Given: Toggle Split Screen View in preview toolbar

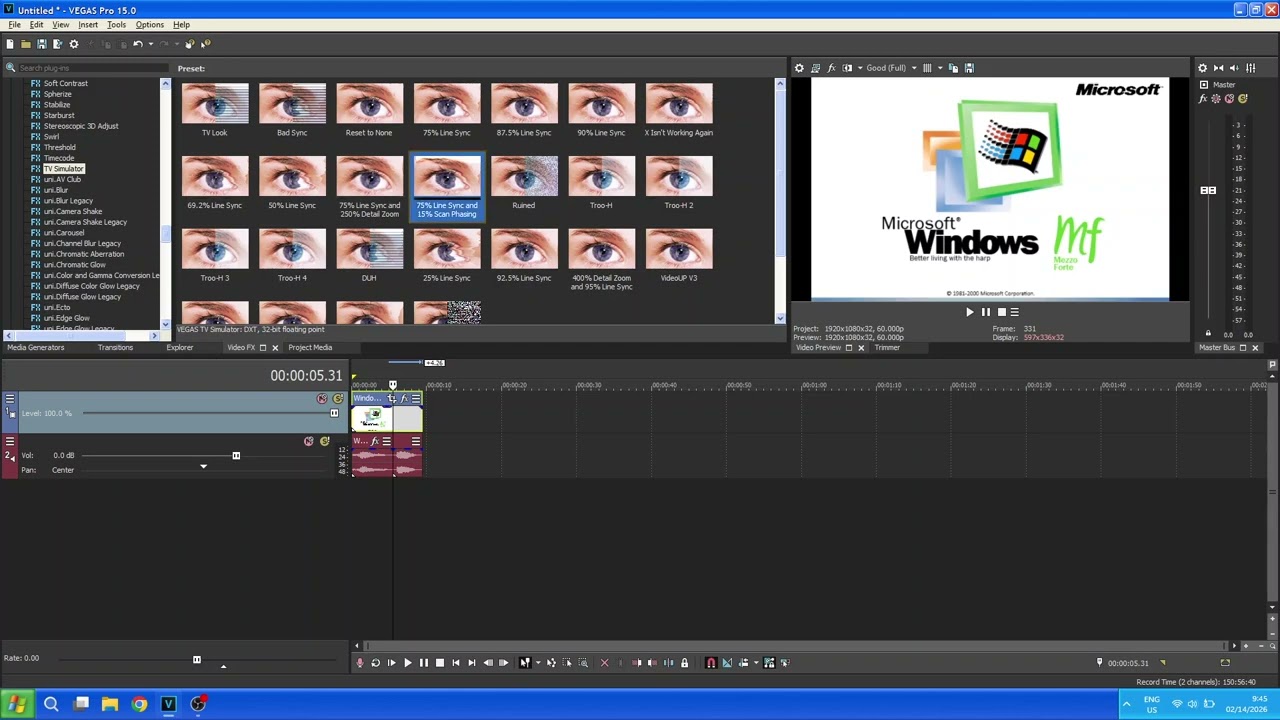Looking at the screenshot, I should coord(847,68).
